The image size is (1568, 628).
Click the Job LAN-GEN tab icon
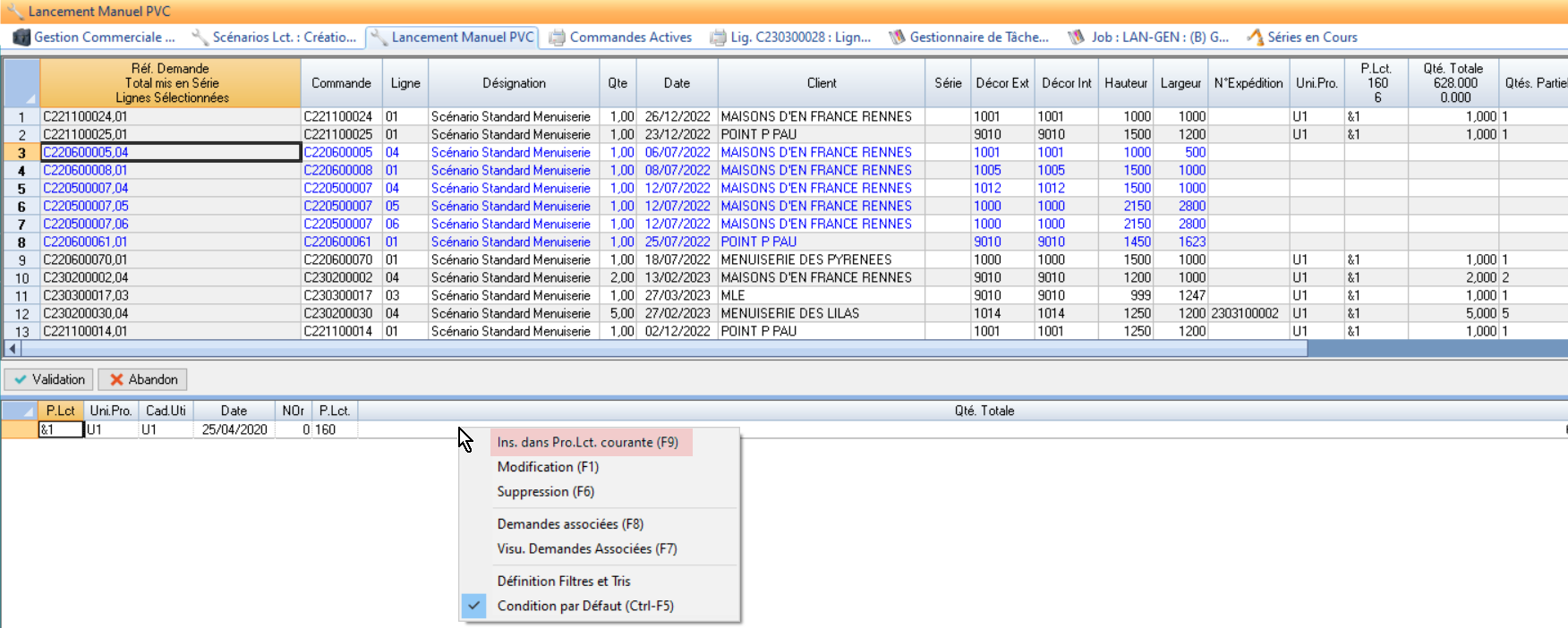click(x=1077, y=38)
